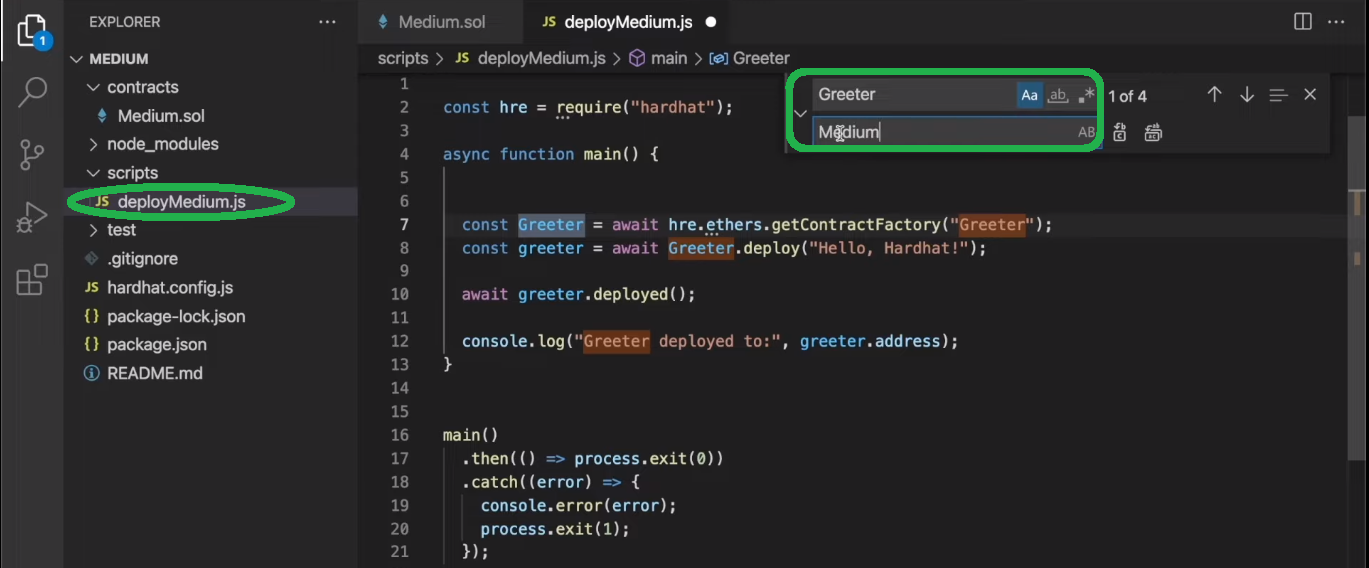Toggle Match Whole Word option
The height and width of the screenshot is (568, 1369).
[1058, 95]
